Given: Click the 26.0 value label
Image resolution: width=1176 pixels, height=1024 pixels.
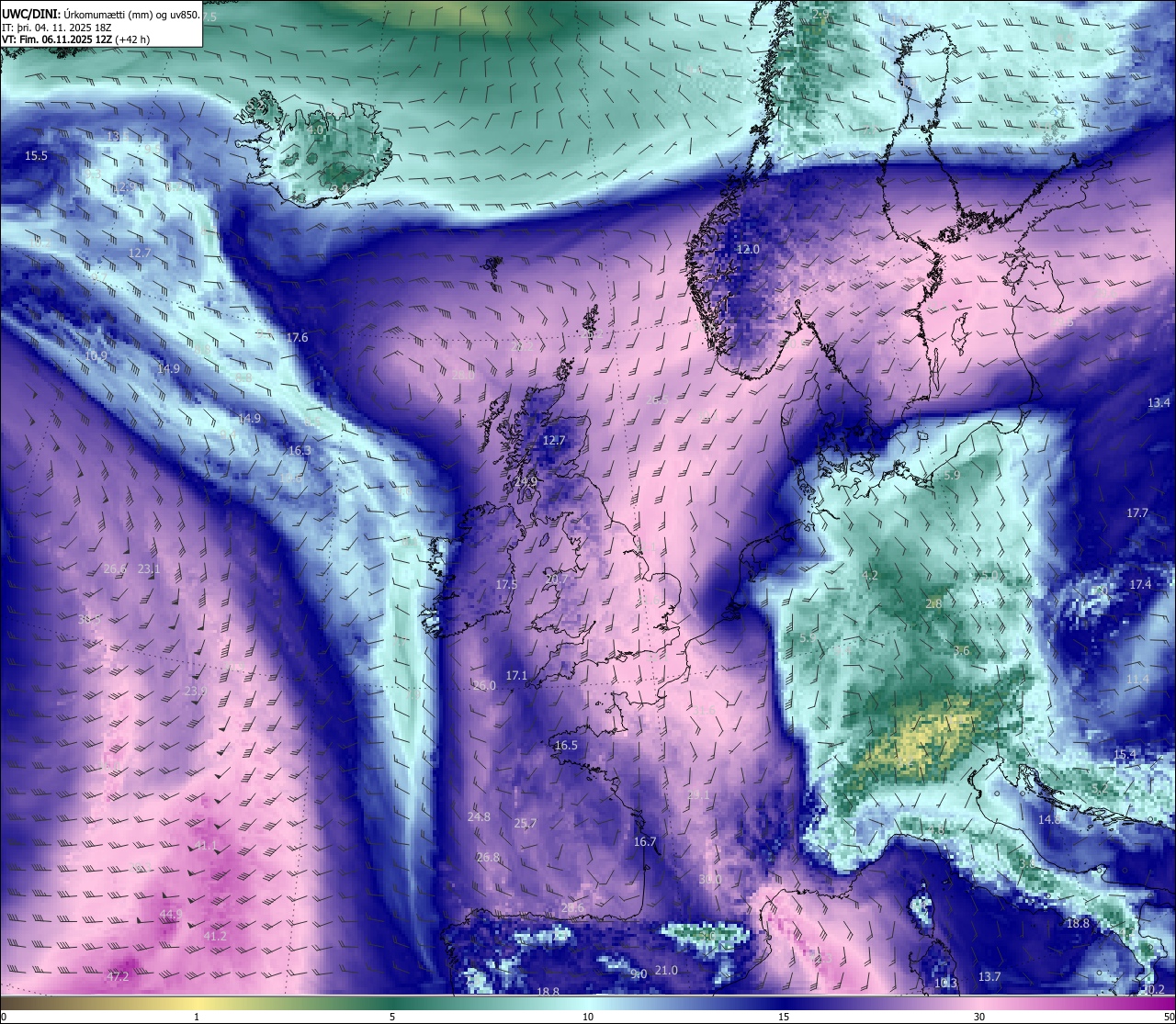Looking at the screenshot, I should tap(484, 686).
